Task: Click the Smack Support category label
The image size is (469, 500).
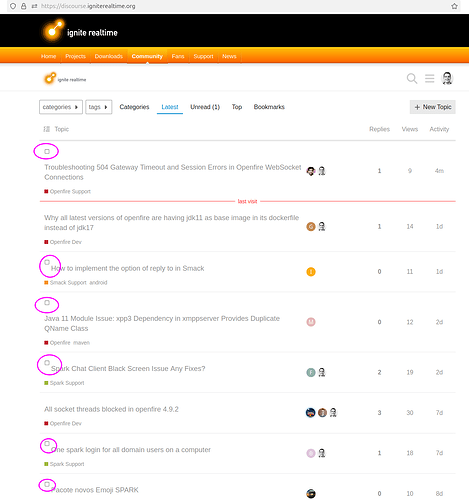Action: click(x=65, y=283)
